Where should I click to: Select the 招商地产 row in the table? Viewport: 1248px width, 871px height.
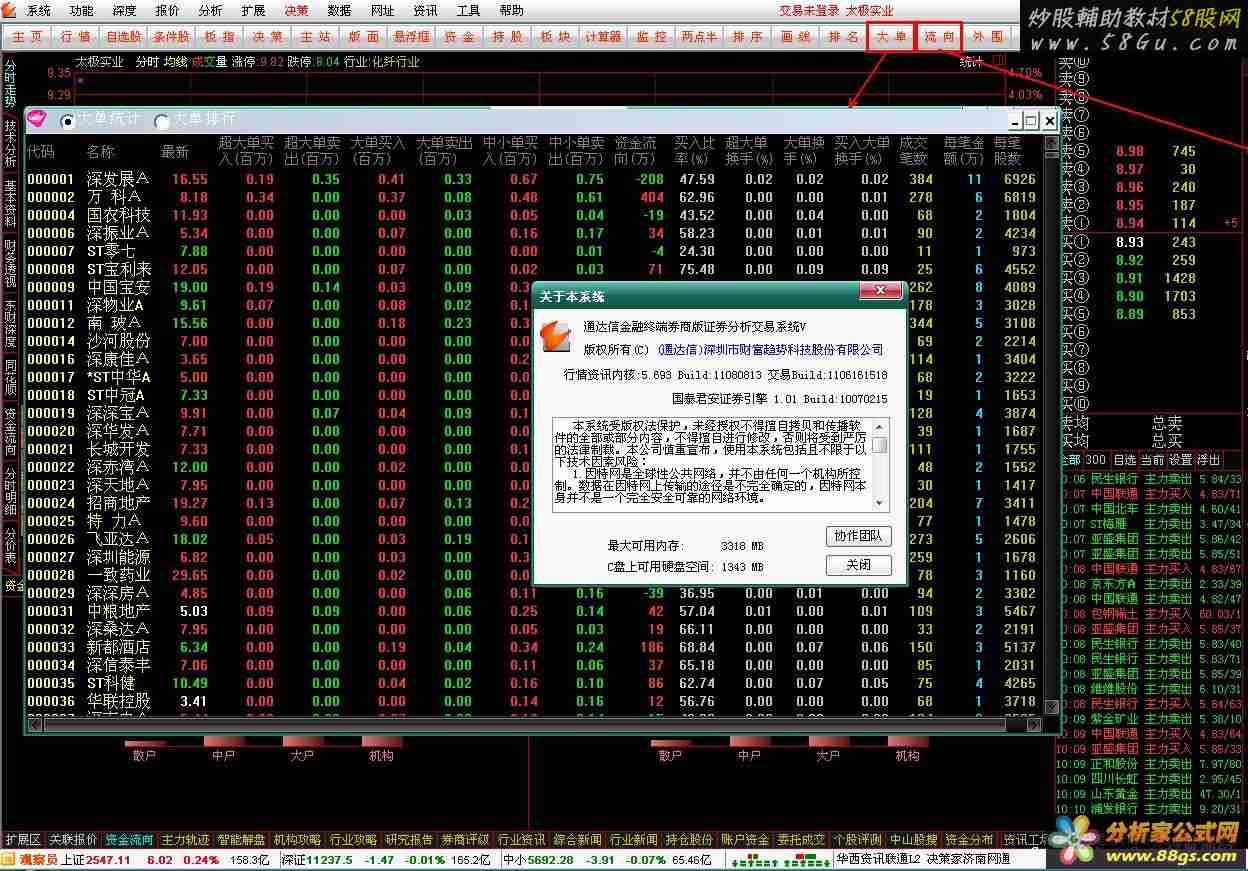click(x=534, y=503)
